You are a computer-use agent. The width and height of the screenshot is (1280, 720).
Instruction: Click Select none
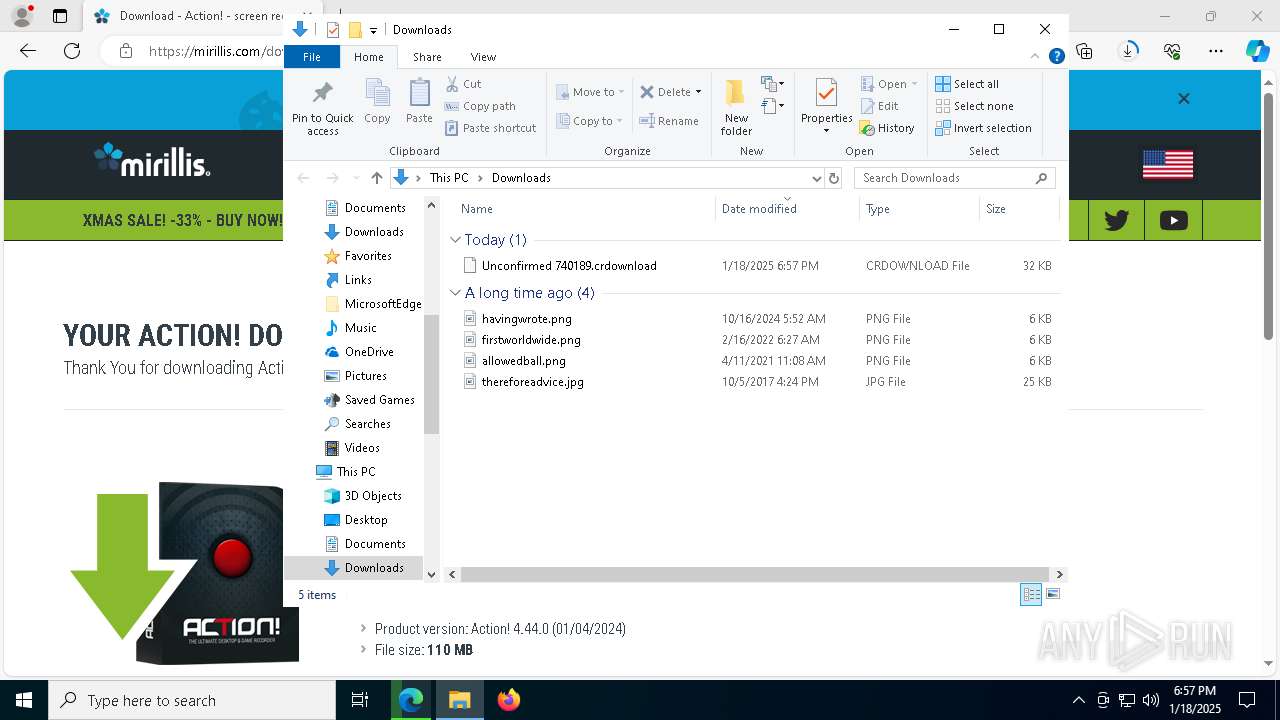pyautogui.click(x=975, y=106)
